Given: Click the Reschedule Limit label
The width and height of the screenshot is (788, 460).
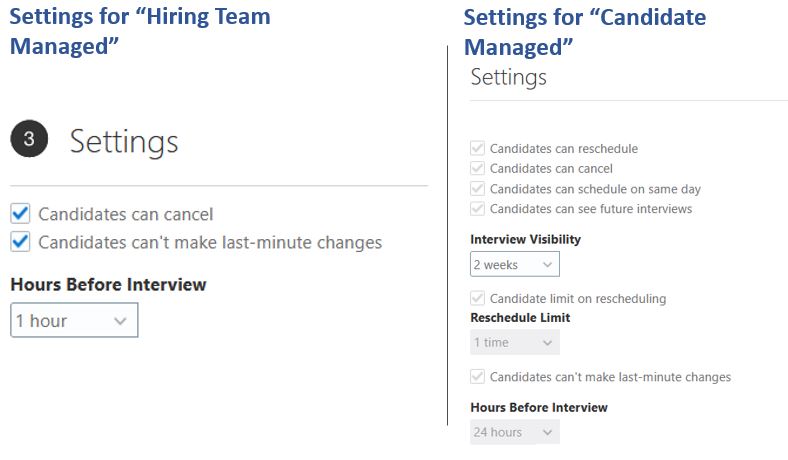Looking at the screenshot, I should (520, 318).
